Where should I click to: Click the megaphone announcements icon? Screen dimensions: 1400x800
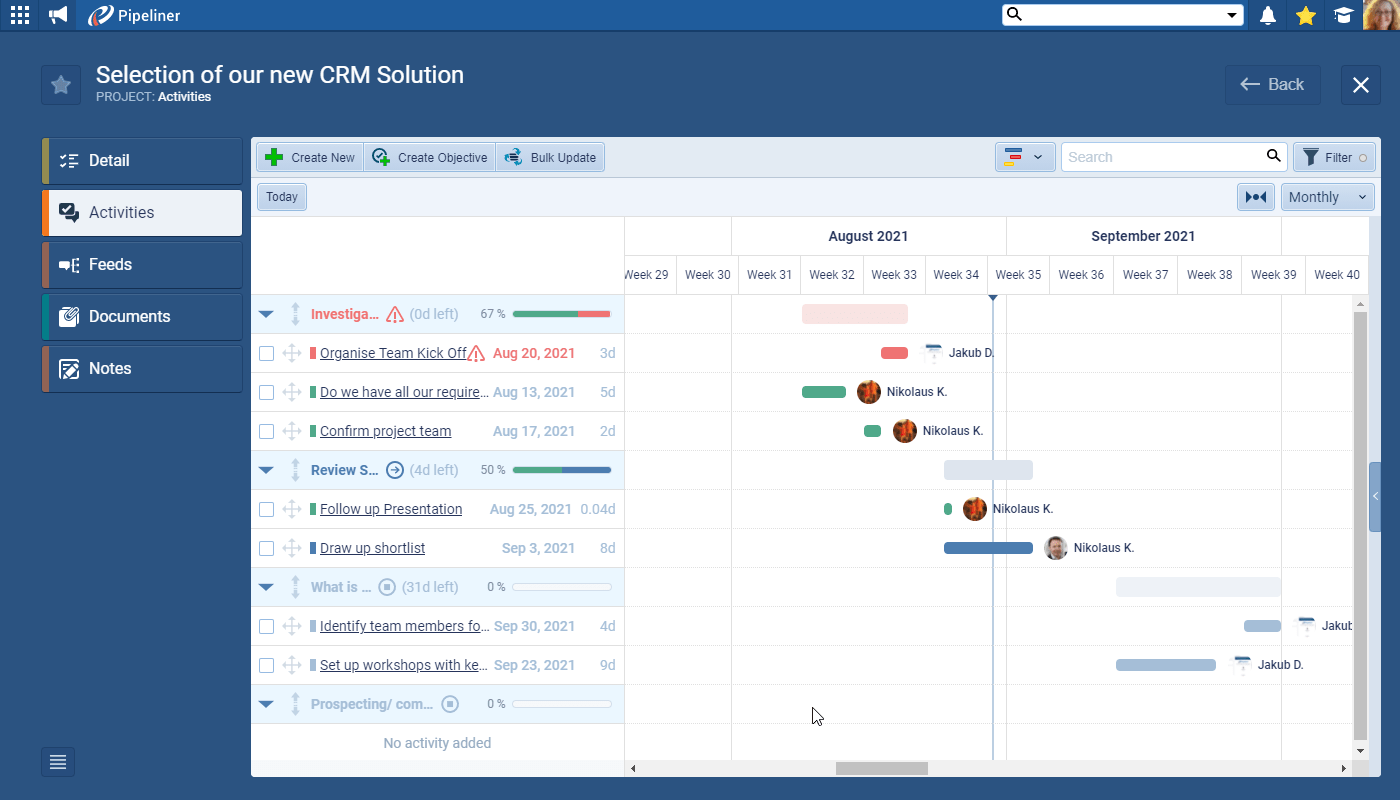[x=57, y=15]
